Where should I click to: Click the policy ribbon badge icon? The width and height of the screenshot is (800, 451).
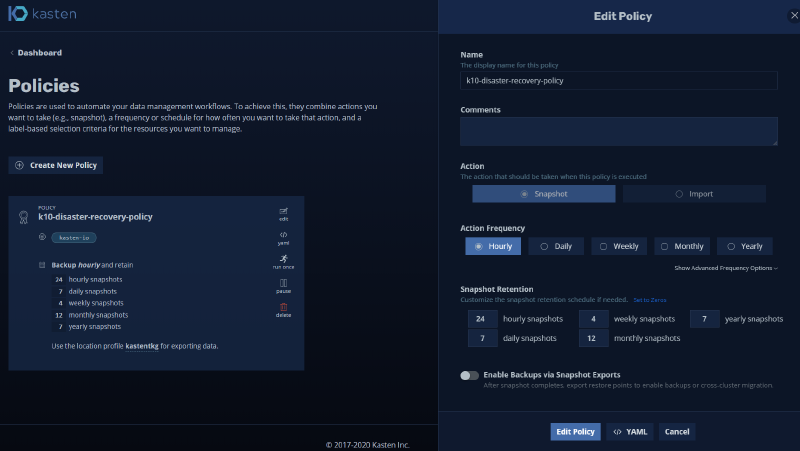click(x=23, y=217)
